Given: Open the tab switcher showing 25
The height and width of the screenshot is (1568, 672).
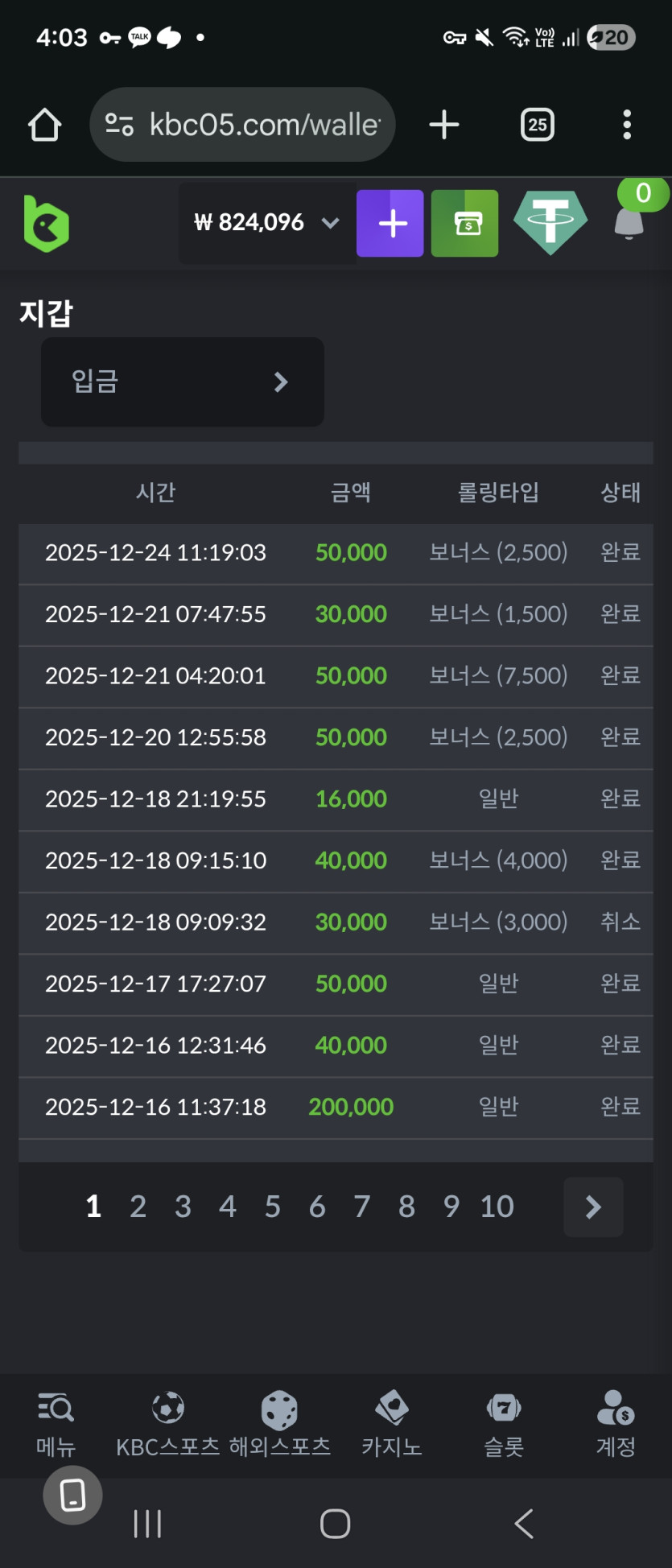Looking at the screenshot, I should pos(538,125).
